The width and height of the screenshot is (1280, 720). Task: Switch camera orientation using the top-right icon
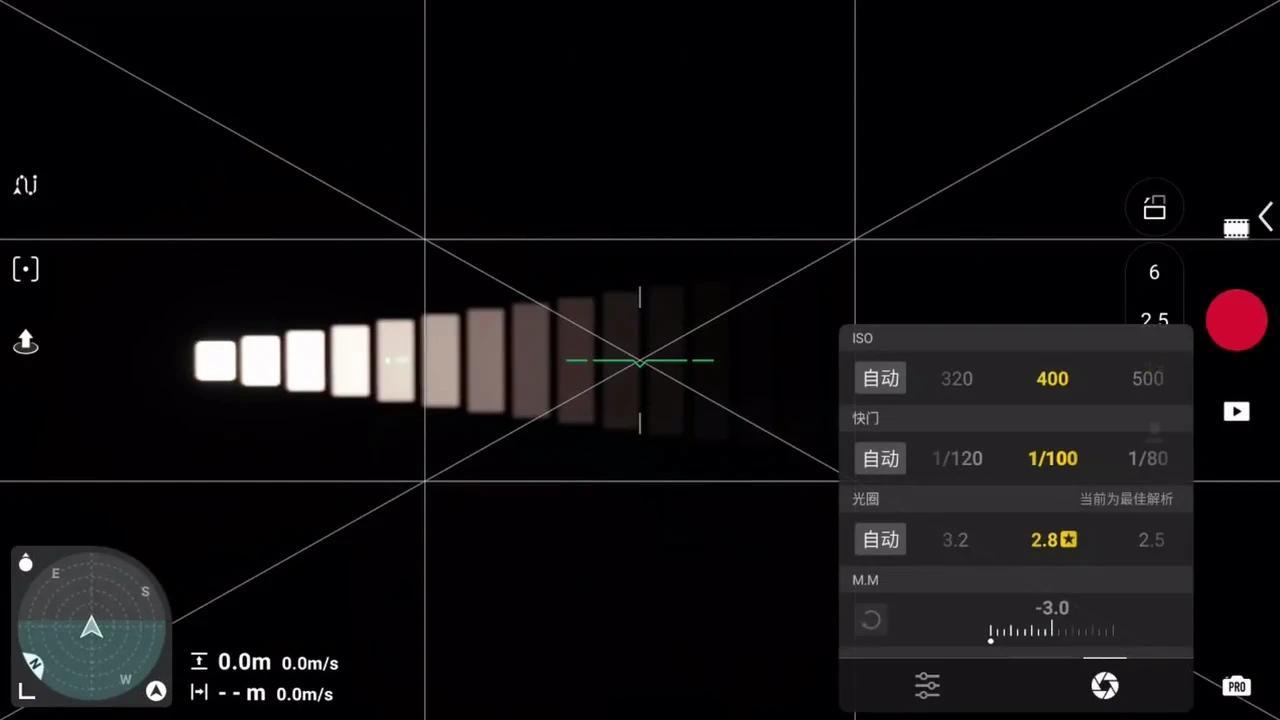1154,208
